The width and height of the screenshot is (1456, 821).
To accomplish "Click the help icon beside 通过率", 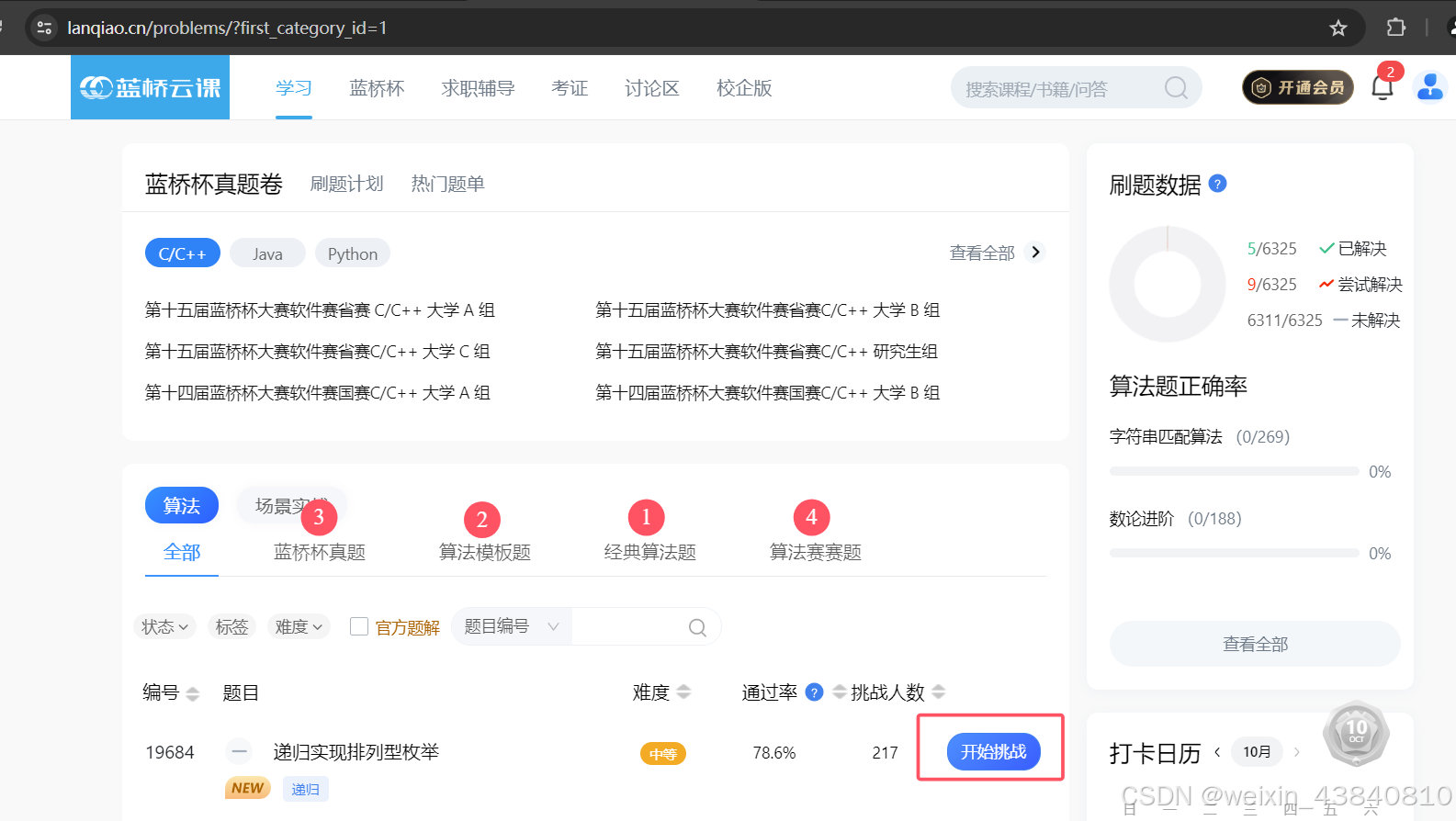I will [x=814, y=692].
